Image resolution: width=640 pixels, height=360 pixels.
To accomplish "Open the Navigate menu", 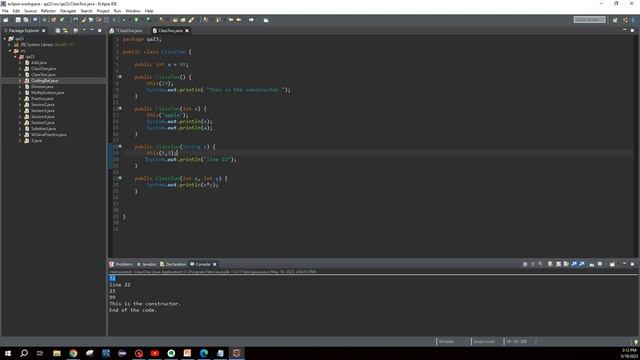I will click(x=68, y=11).
